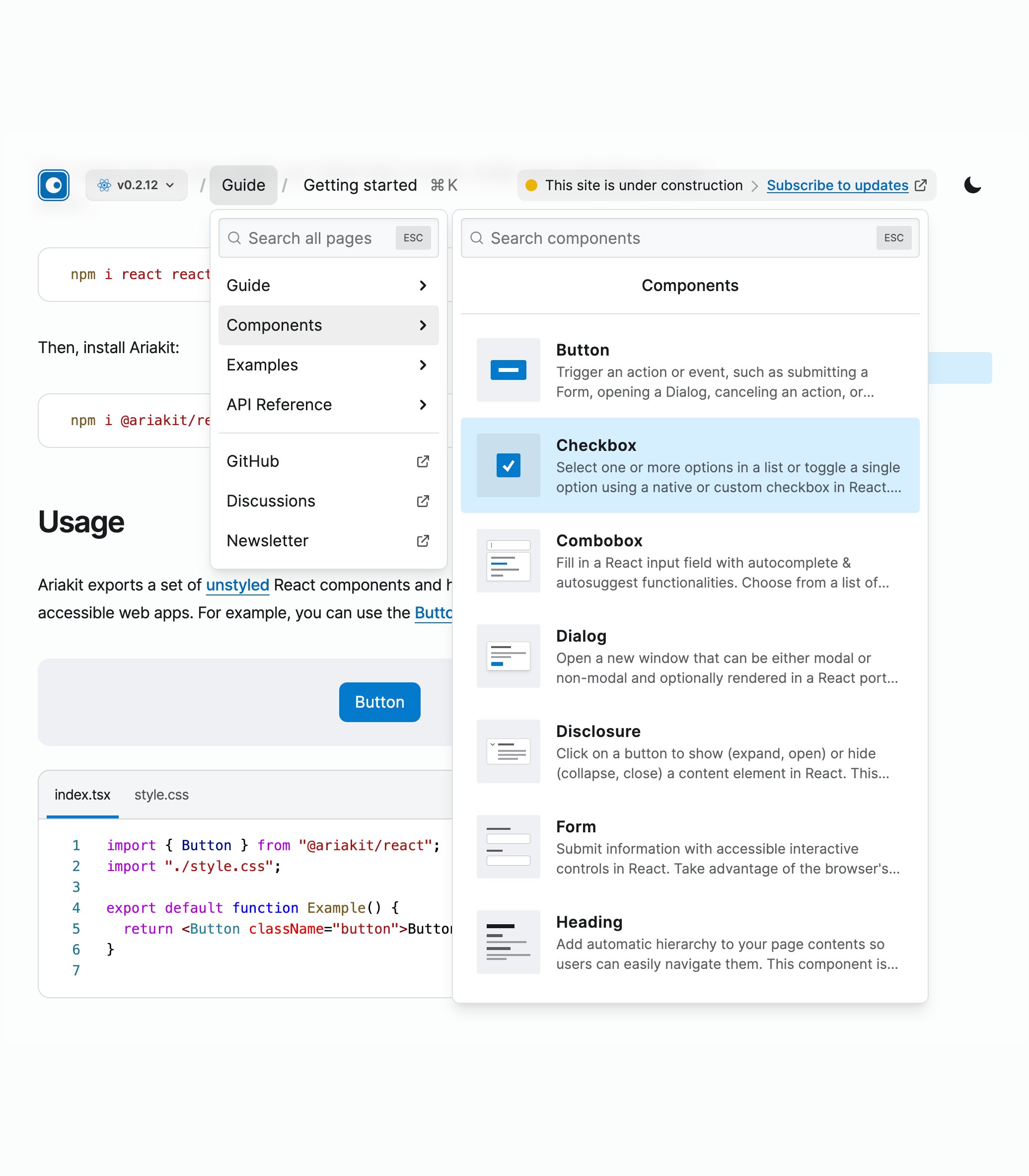Click external link icon next to Newsletter
1029x1176 pixels.
pos(423,540)
